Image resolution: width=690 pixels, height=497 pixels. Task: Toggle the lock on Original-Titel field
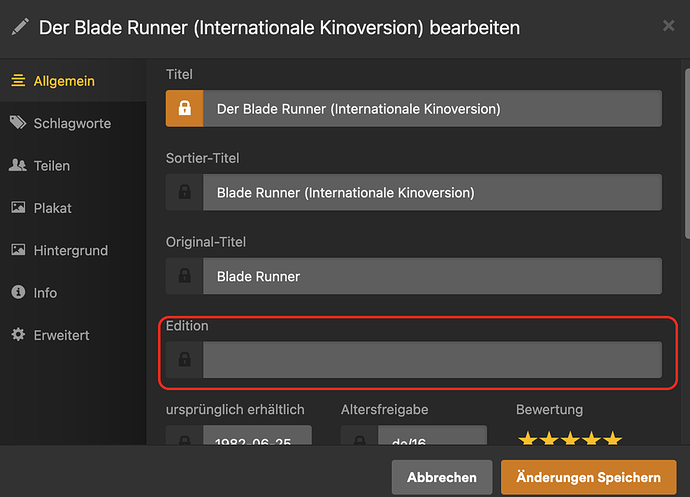[x=184, y=276]
